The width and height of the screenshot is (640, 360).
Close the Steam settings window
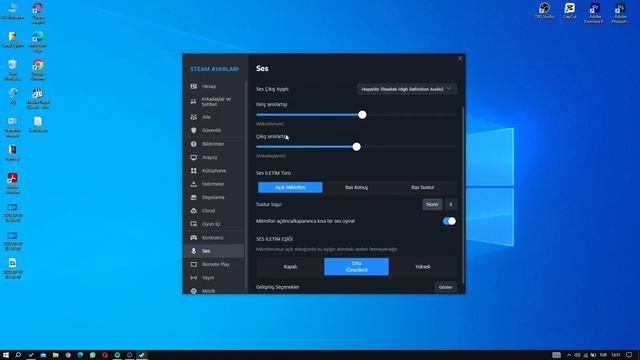[460, 59]
